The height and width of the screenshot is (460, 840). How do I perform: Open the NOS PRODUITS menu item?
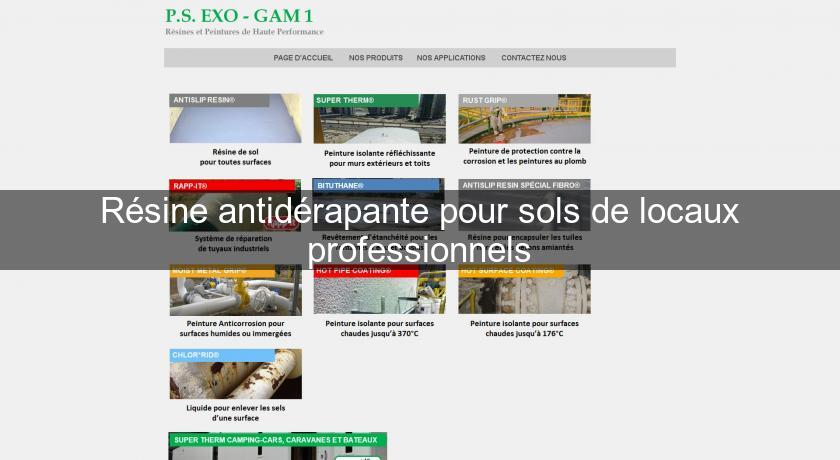[x=376, y=58]
